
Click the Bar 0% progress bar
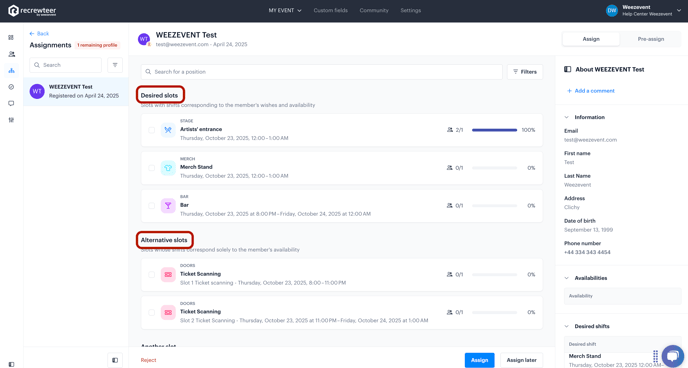(494, 205)
